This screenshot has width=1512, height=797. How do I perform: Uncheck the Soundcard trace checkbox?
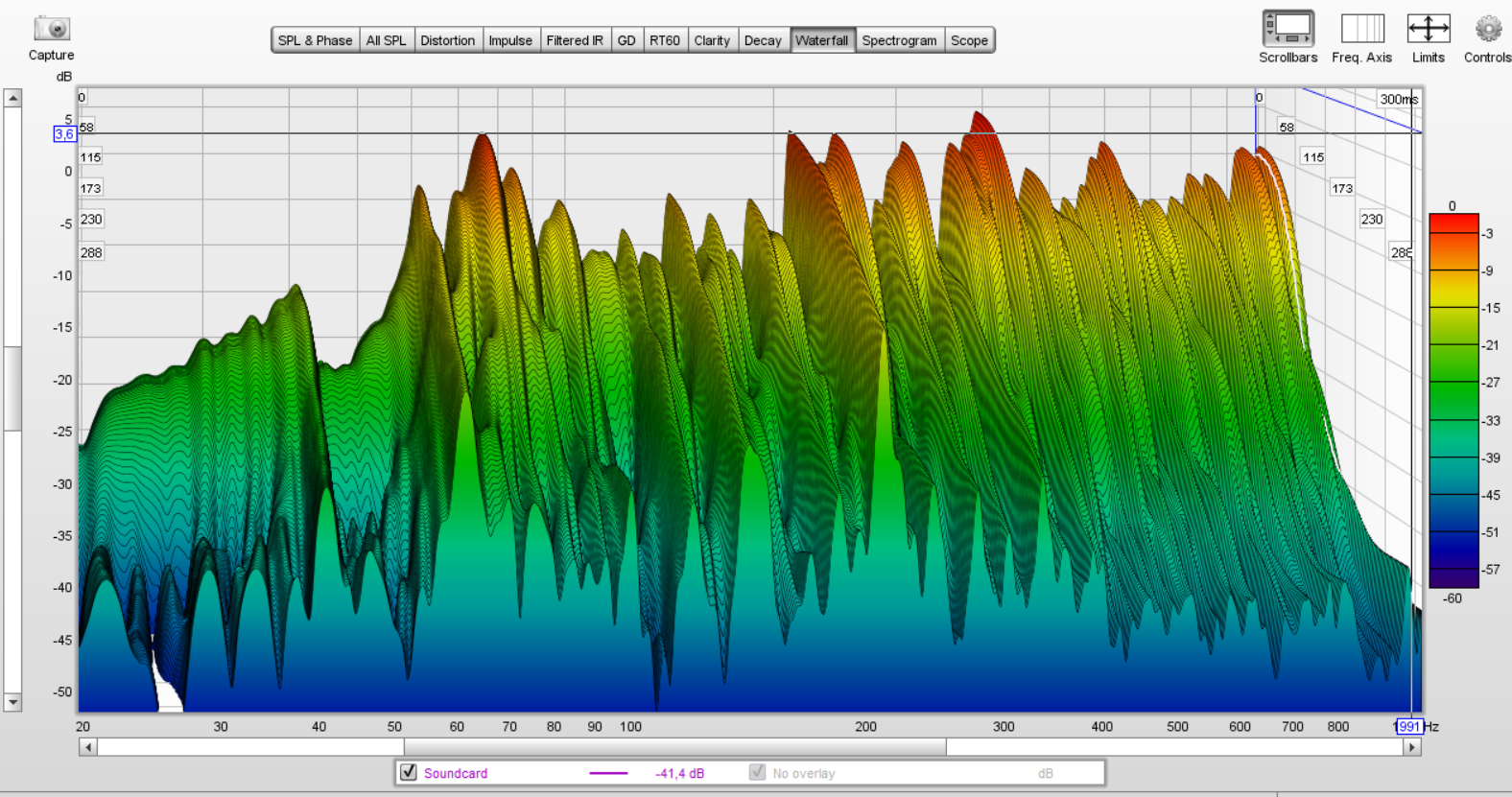coord(409,772)
